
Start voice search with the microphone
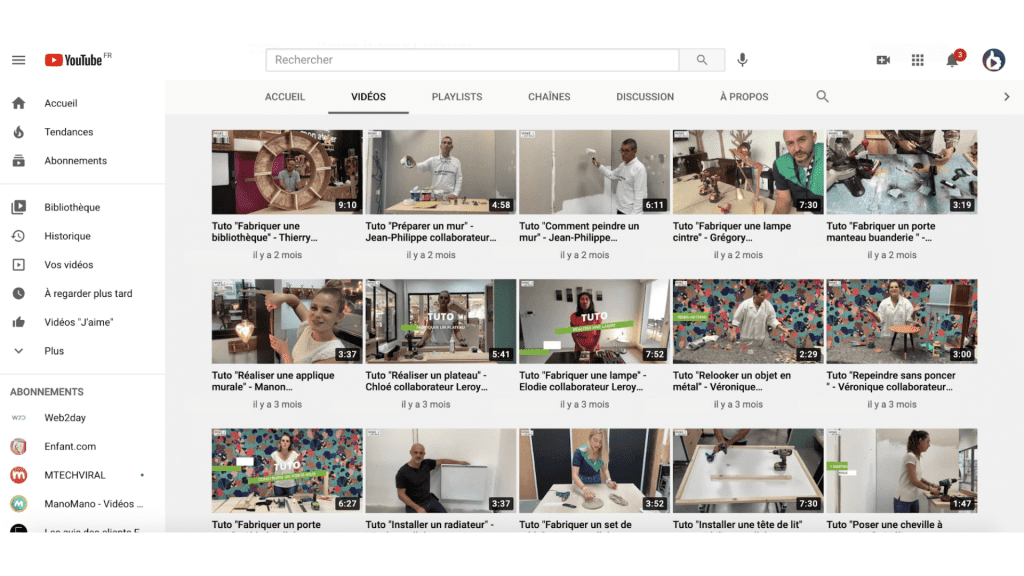pyautogui.click(x=743, y=60)
